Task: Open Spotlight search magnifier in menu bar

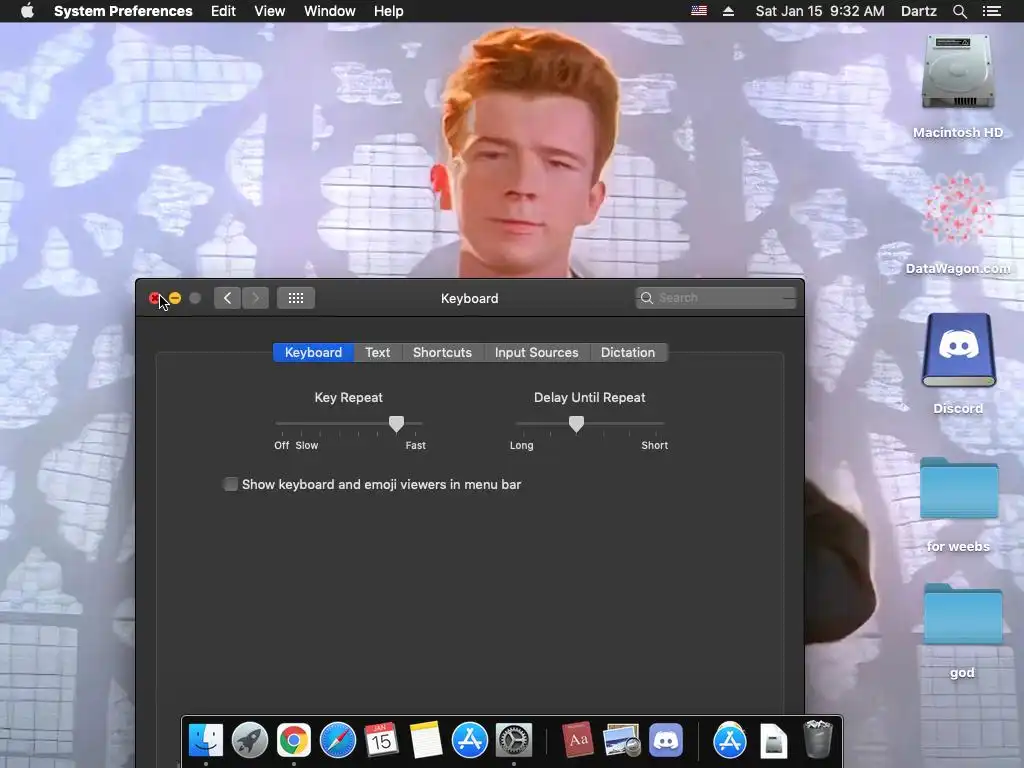Action: tap(959, 11)
